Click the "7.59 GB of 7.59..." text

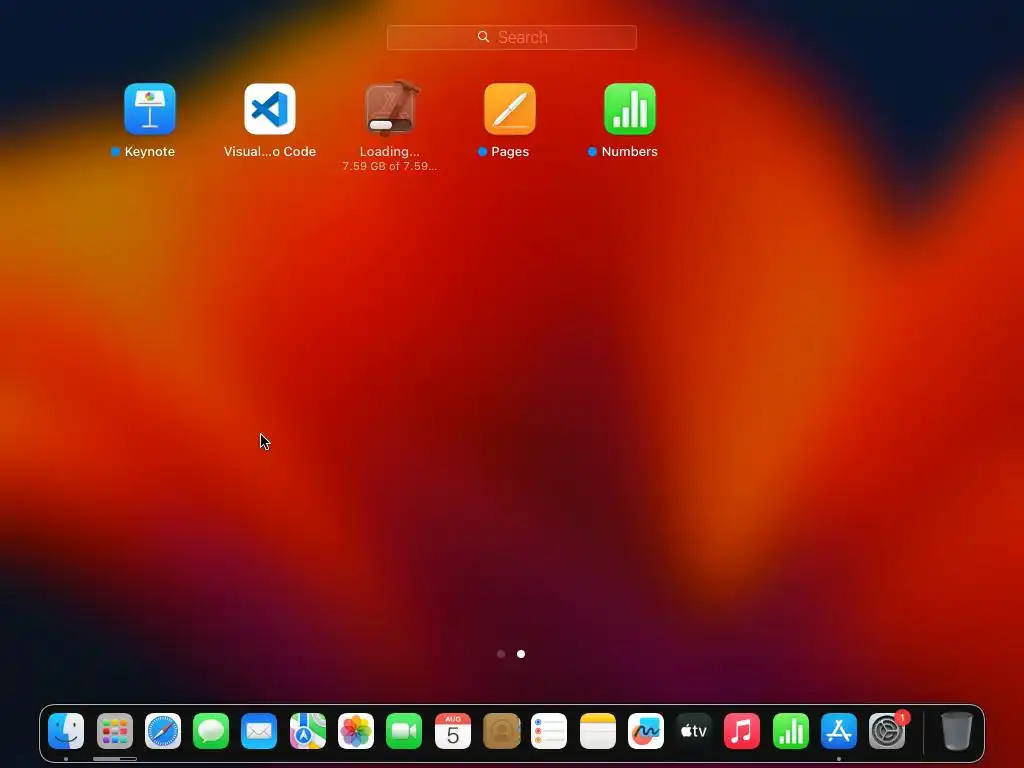[390, 166]
